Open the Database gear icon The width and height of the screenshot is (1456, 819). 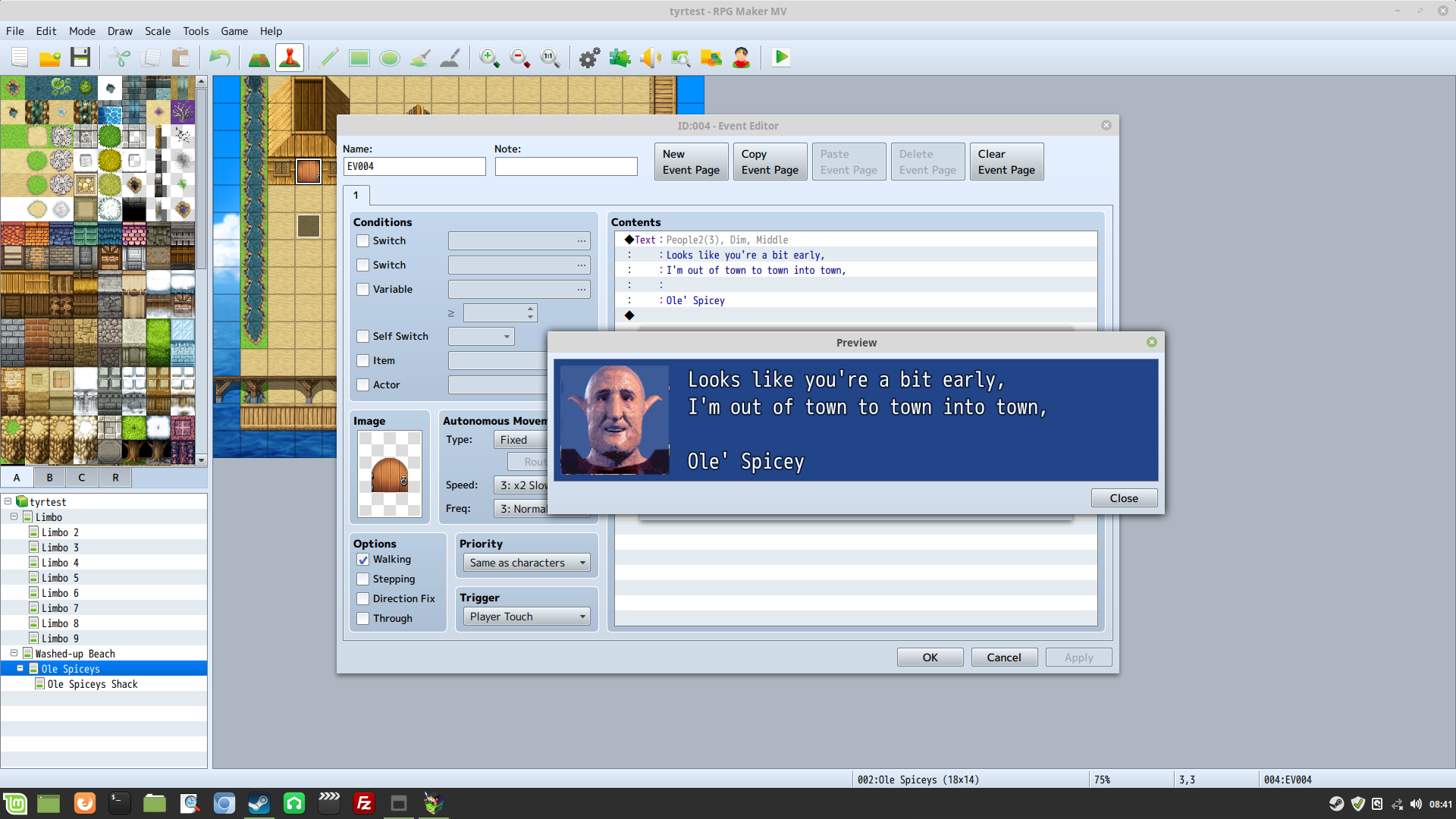589,58
